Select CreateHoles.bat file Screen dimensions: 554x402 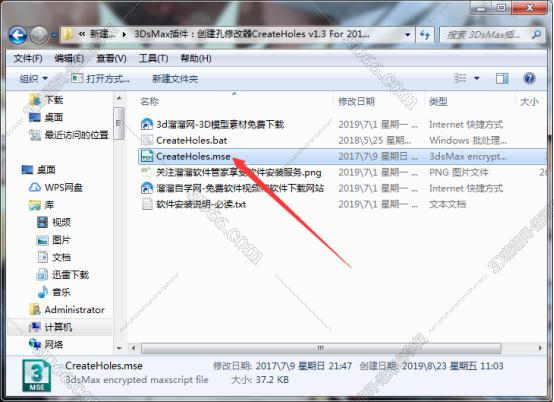[191, 140]
